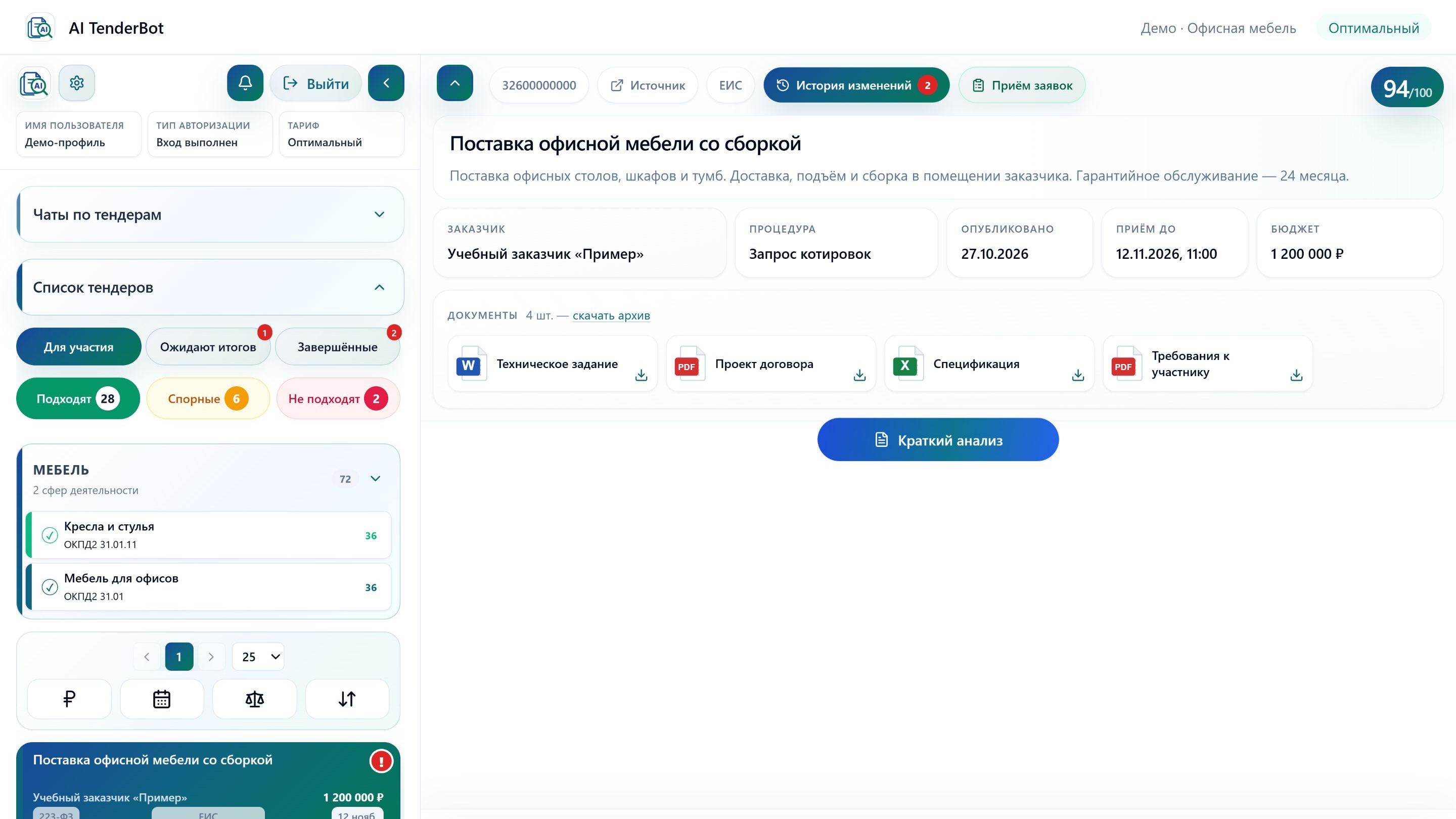This screenshot has width=1456, height=819.
Task: Toggle the sort order arrows icon
Action: 347,699
